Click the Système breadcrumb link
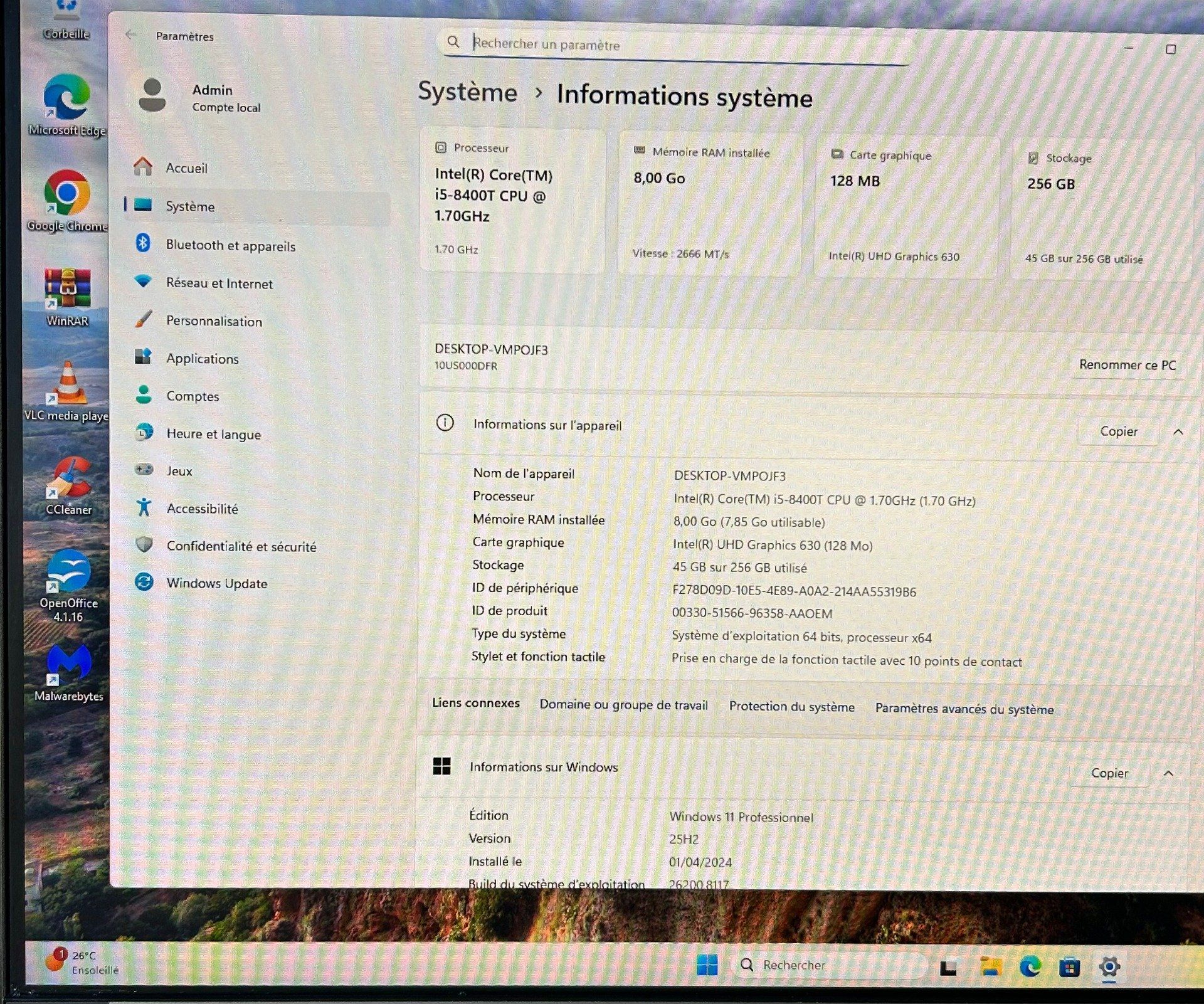The image size is (1204, 1004). 467,92
